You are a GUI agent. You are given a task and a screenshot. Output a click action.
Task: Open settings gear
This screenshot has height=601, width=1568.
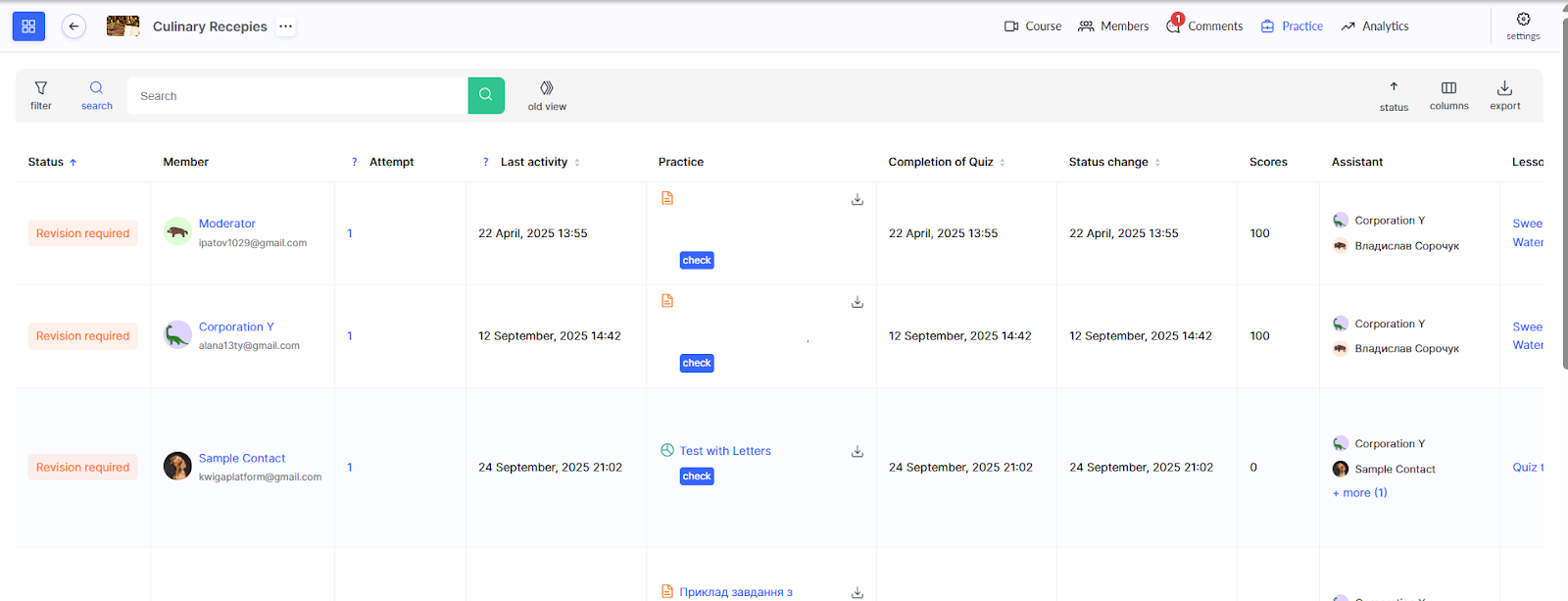[1523, 25]
